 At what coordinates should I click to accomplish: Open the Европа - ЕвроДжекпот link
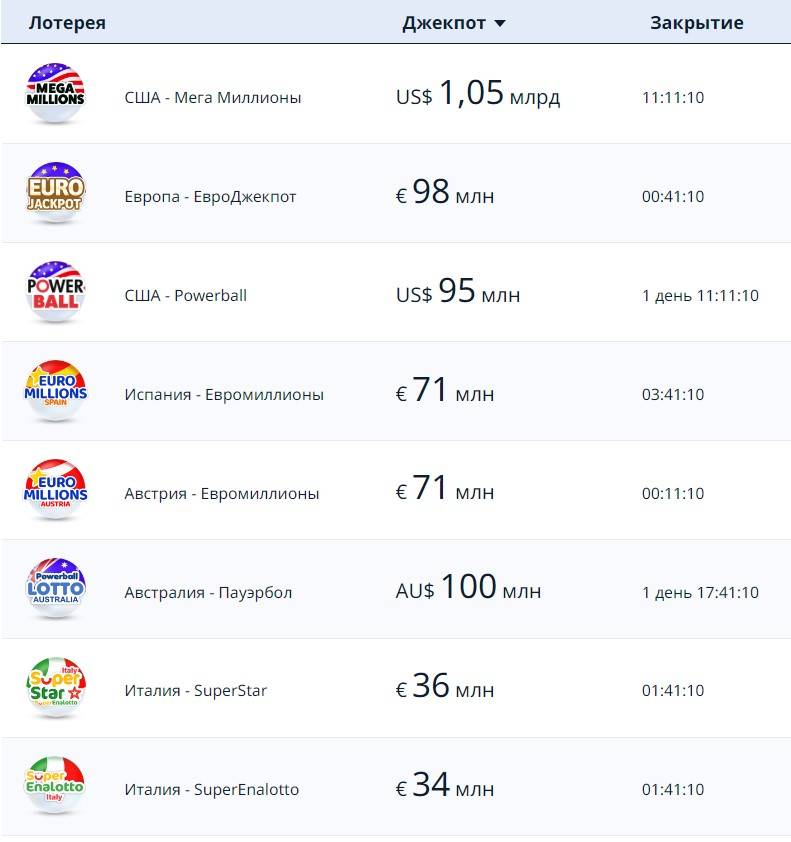tap(210, 197)
